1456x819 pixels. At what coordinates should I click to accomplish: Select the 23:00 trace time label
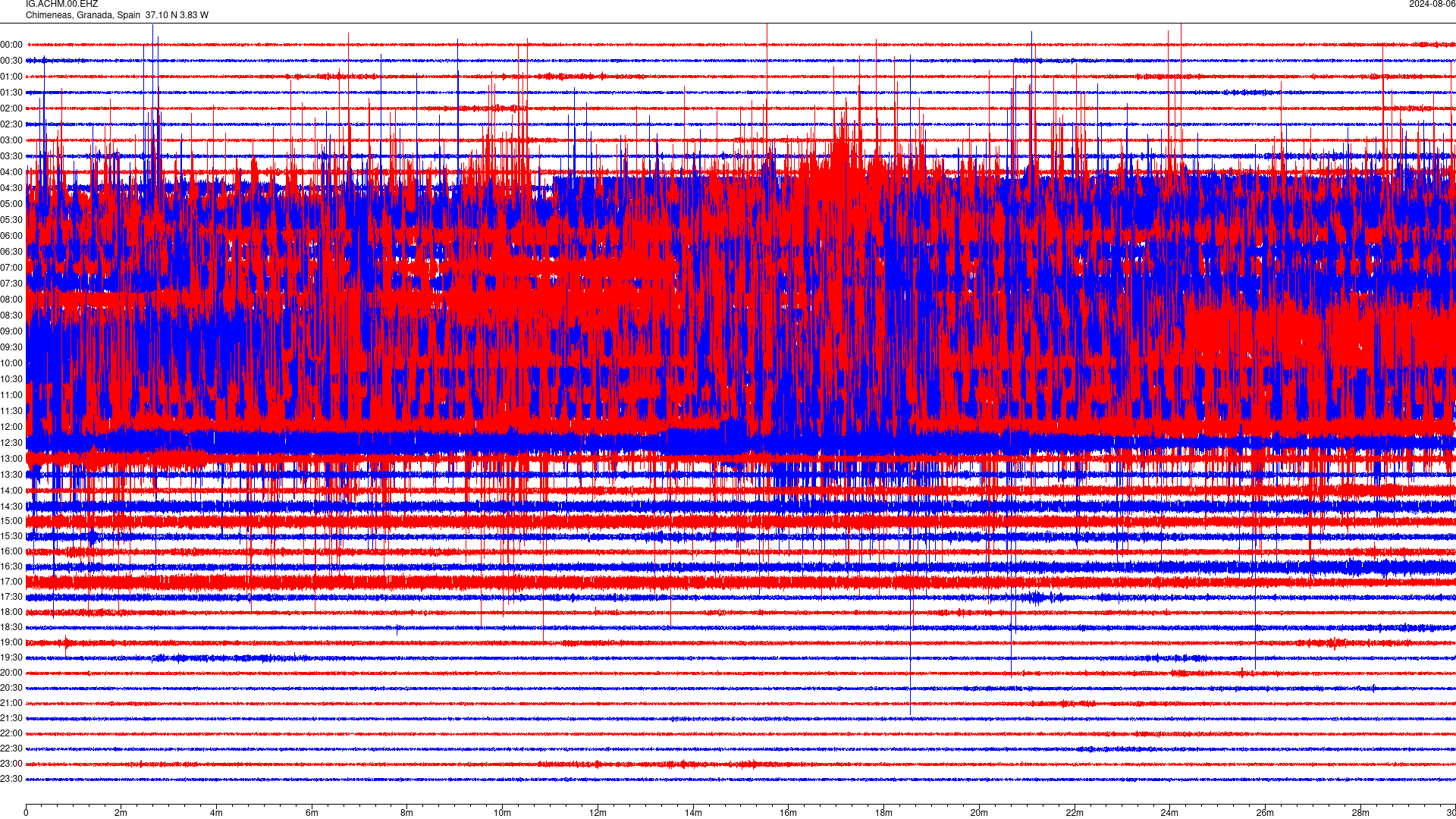click(x=11, y=764)
